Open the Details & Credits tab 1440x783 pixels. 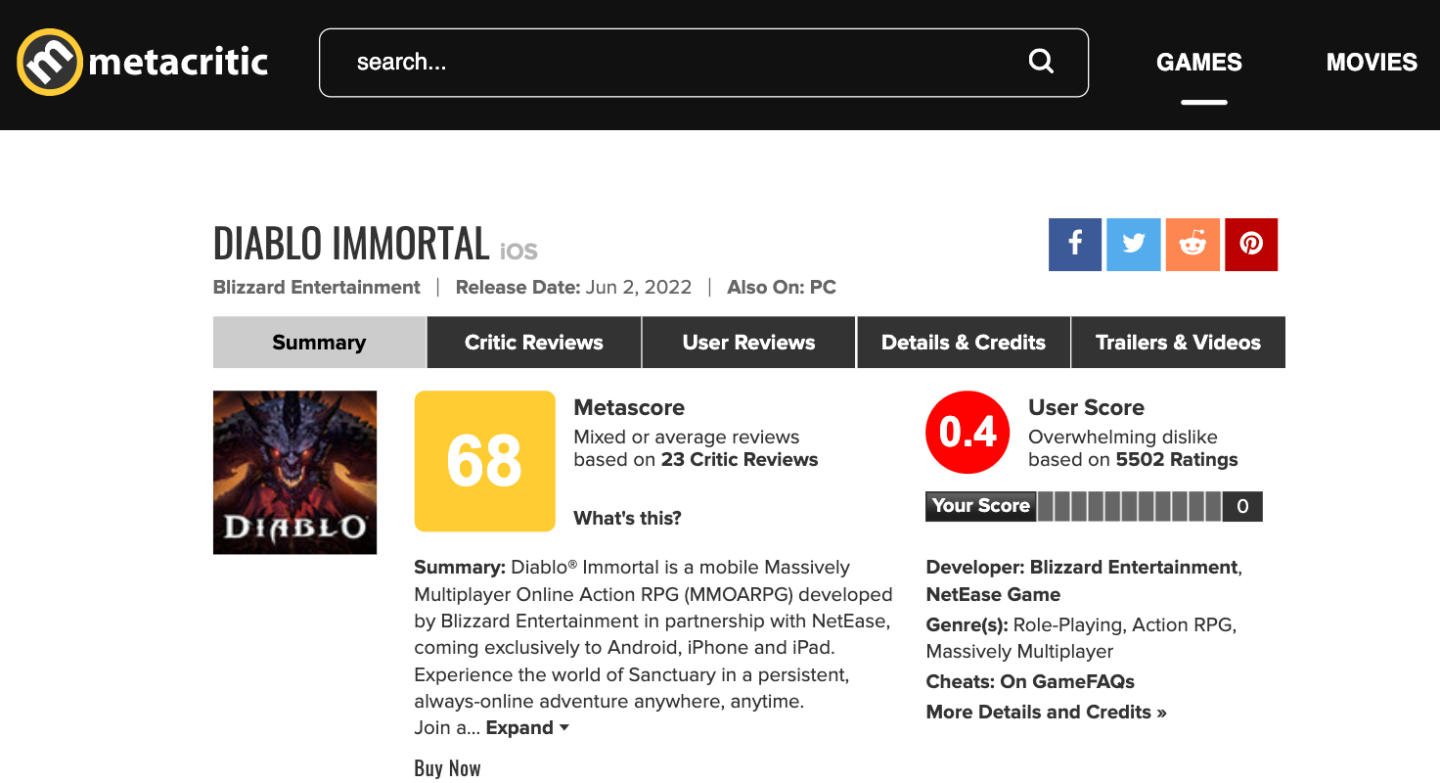coord(963,342)
